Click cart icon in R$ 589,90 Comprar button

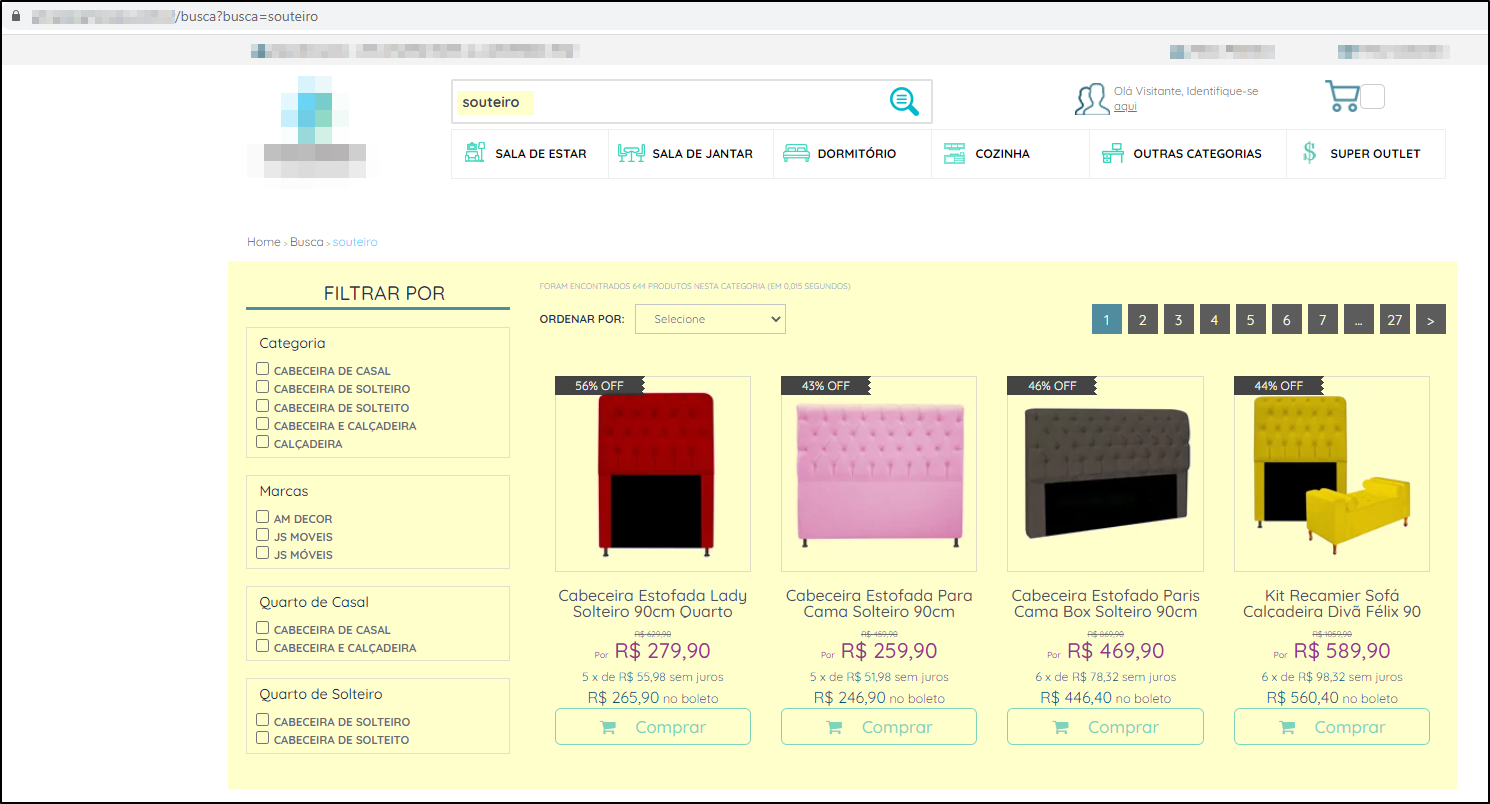click(x=1287, y=727)
